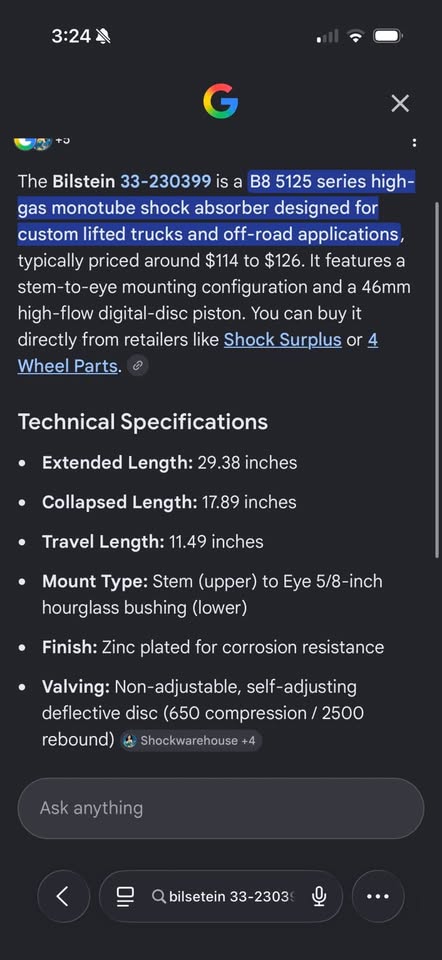
Task: Open the link icon after 4 Wheel Parts
Action: [x=138, y=366]
